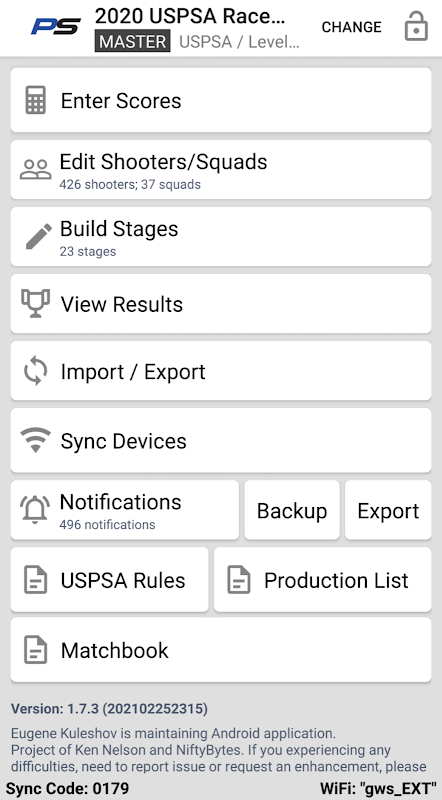Tap the calculator icon beside Enter Scores
Image resolution: width=442 pixels, height=800 pixels.
pos(36,100)
